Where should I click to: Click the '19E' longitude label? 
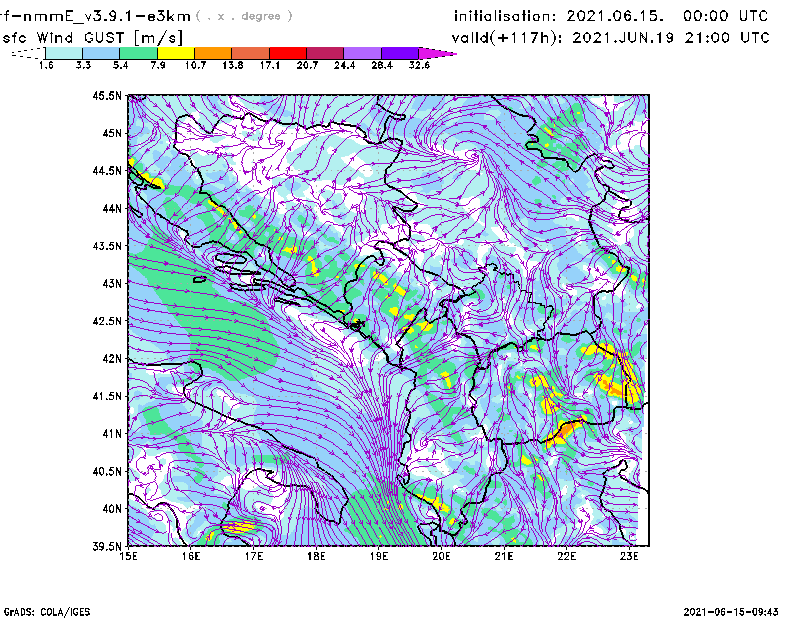379,556
